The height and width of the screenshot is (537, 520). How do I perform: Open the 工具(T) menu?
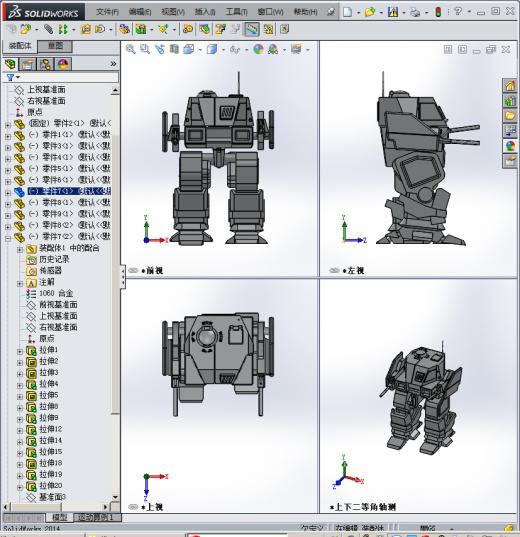click(x=236, y=12)
